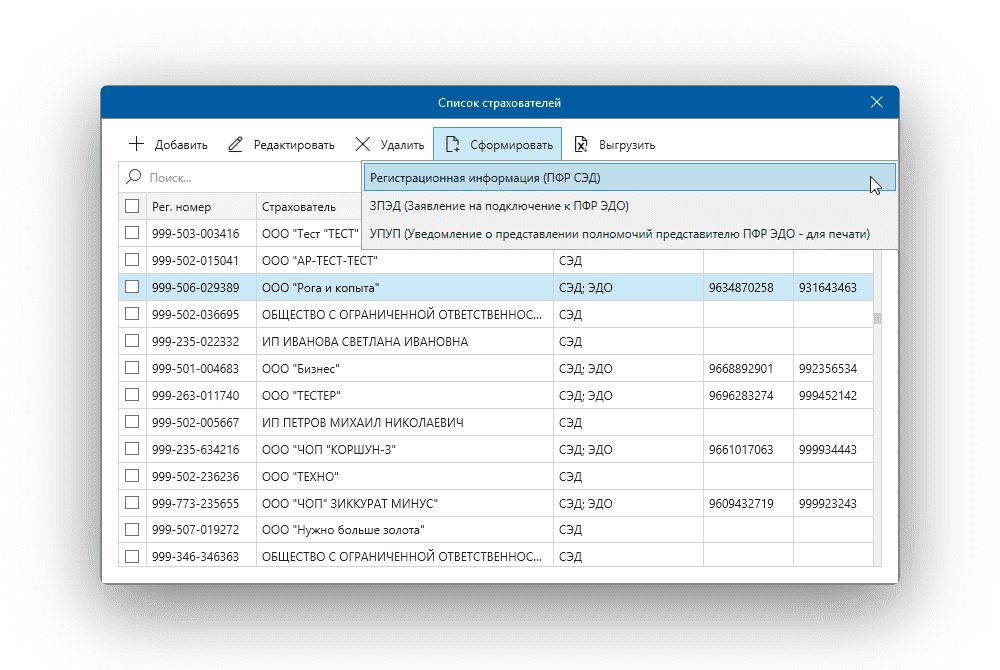Click the value 999452142
Viewport: 1000px width, 670px height.
tap(828, 395)
